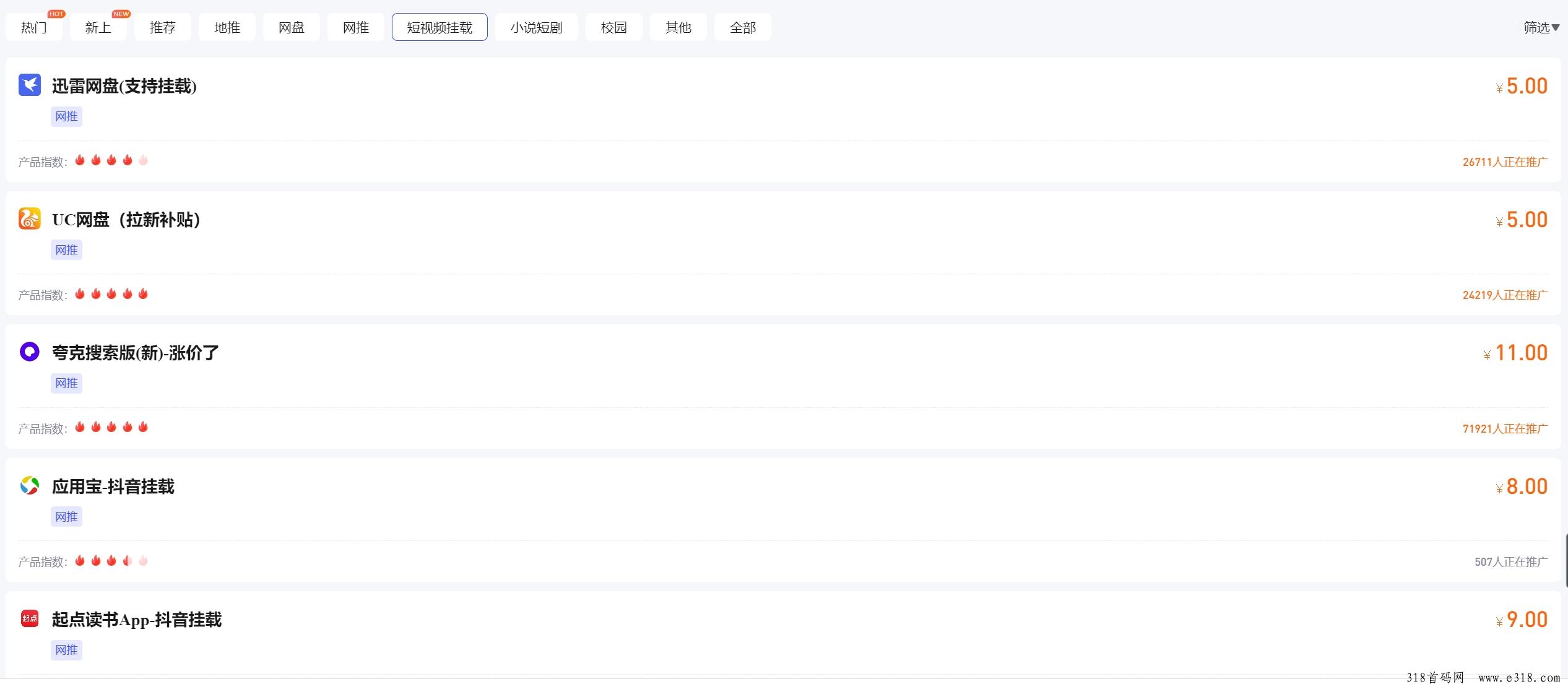Click 26711人正在推广 text
The image size is (1568, 684).
[x=1505, y=162]
